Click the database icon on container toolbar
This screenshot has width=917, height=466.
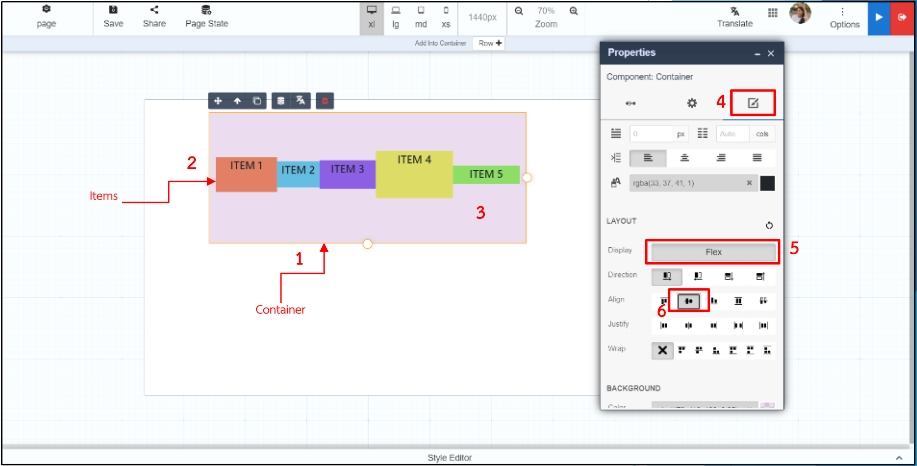(x=281, y=101)
